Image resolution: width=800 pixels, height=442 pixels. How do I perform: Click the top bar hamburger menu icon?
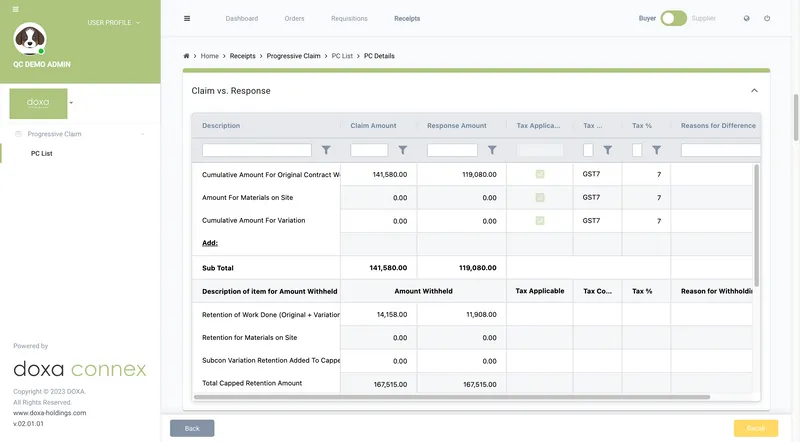click(x=187, y=18)
